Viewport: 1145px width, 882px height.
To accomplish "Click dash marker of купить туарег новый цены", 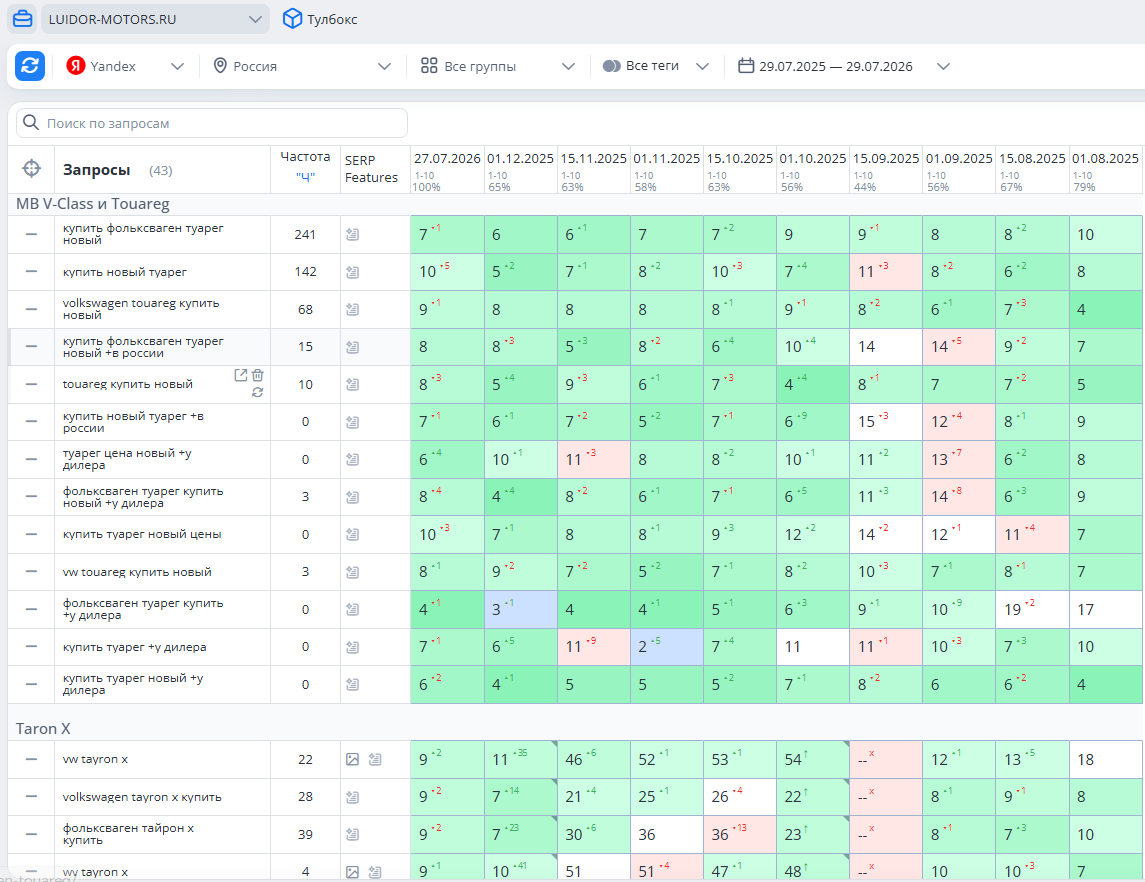I will point(31,534).
